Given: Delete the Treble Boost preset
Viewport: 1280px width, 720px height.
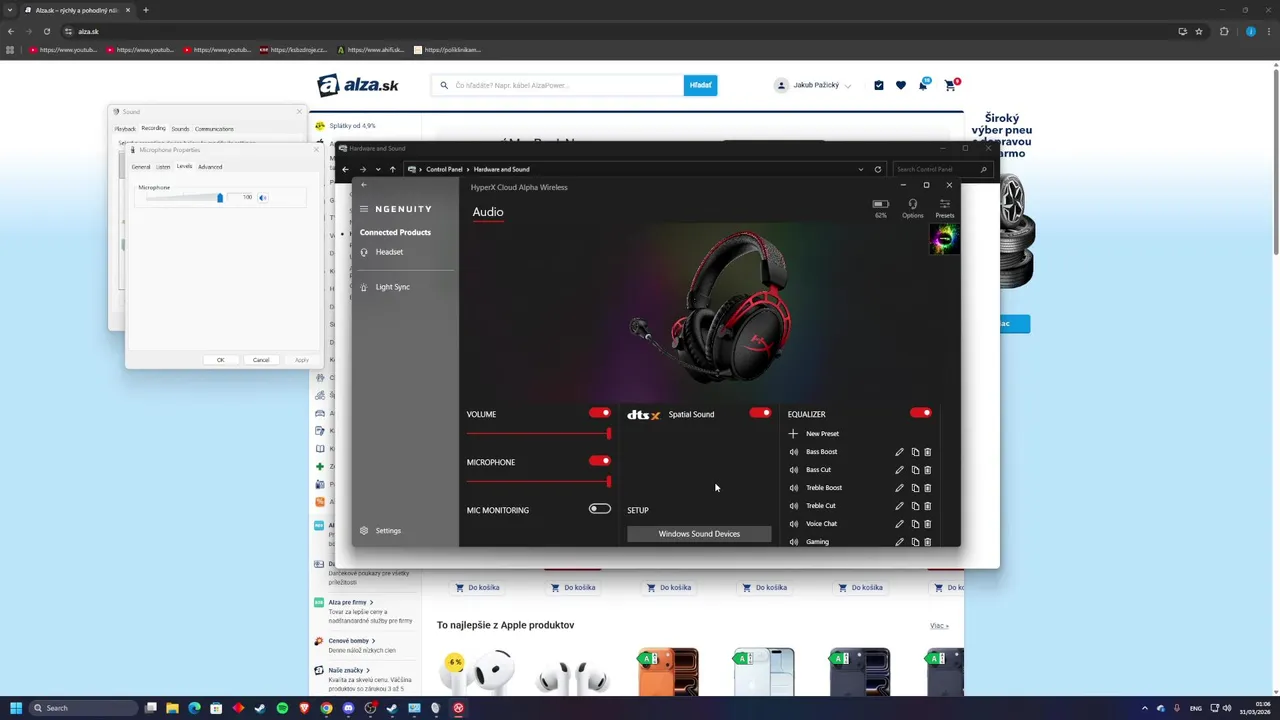Looking at the screenshot, I should [x=928, y=488].
